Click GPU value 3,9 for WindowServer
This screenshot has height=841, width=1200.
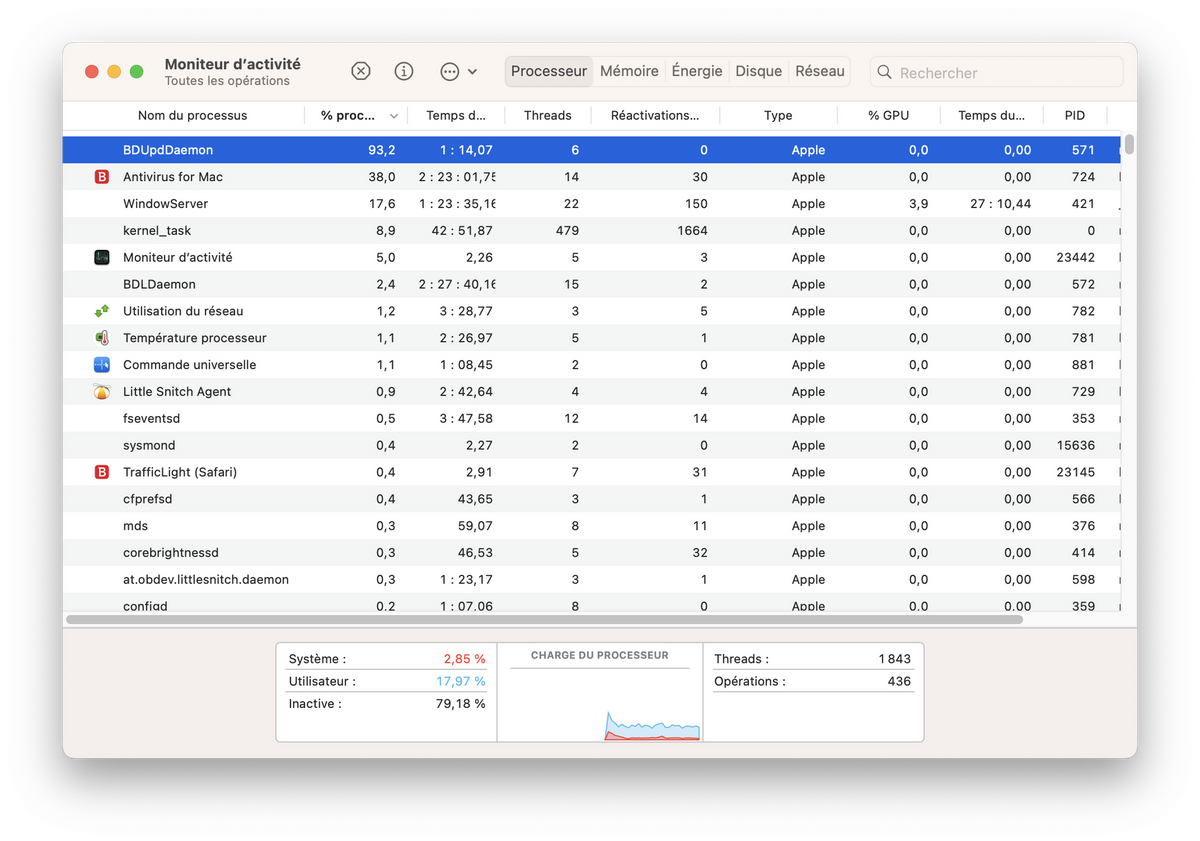tap(918, 204)
